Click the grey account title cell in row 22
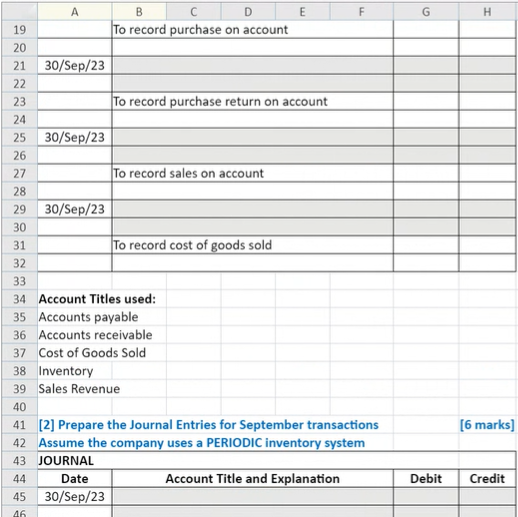 click(252, 84)
